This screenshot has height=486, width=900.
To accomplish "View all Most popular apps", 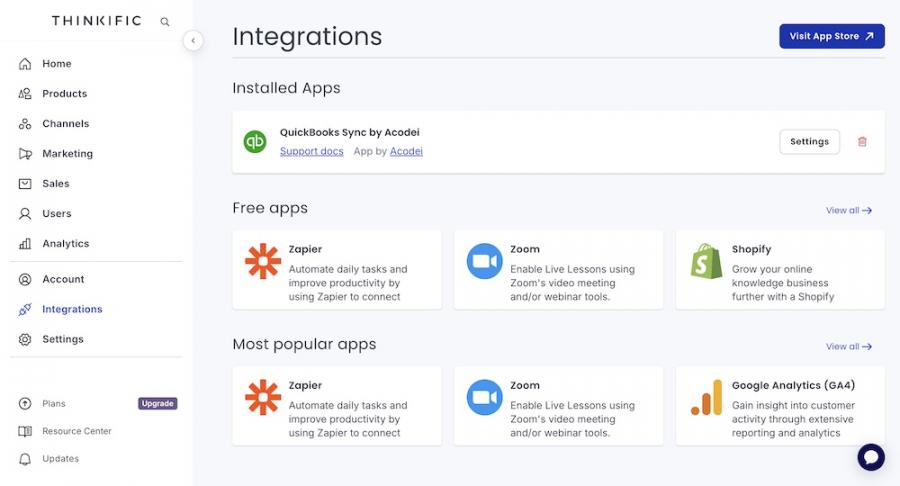I will pyautogui.click(x=848, y=347).
